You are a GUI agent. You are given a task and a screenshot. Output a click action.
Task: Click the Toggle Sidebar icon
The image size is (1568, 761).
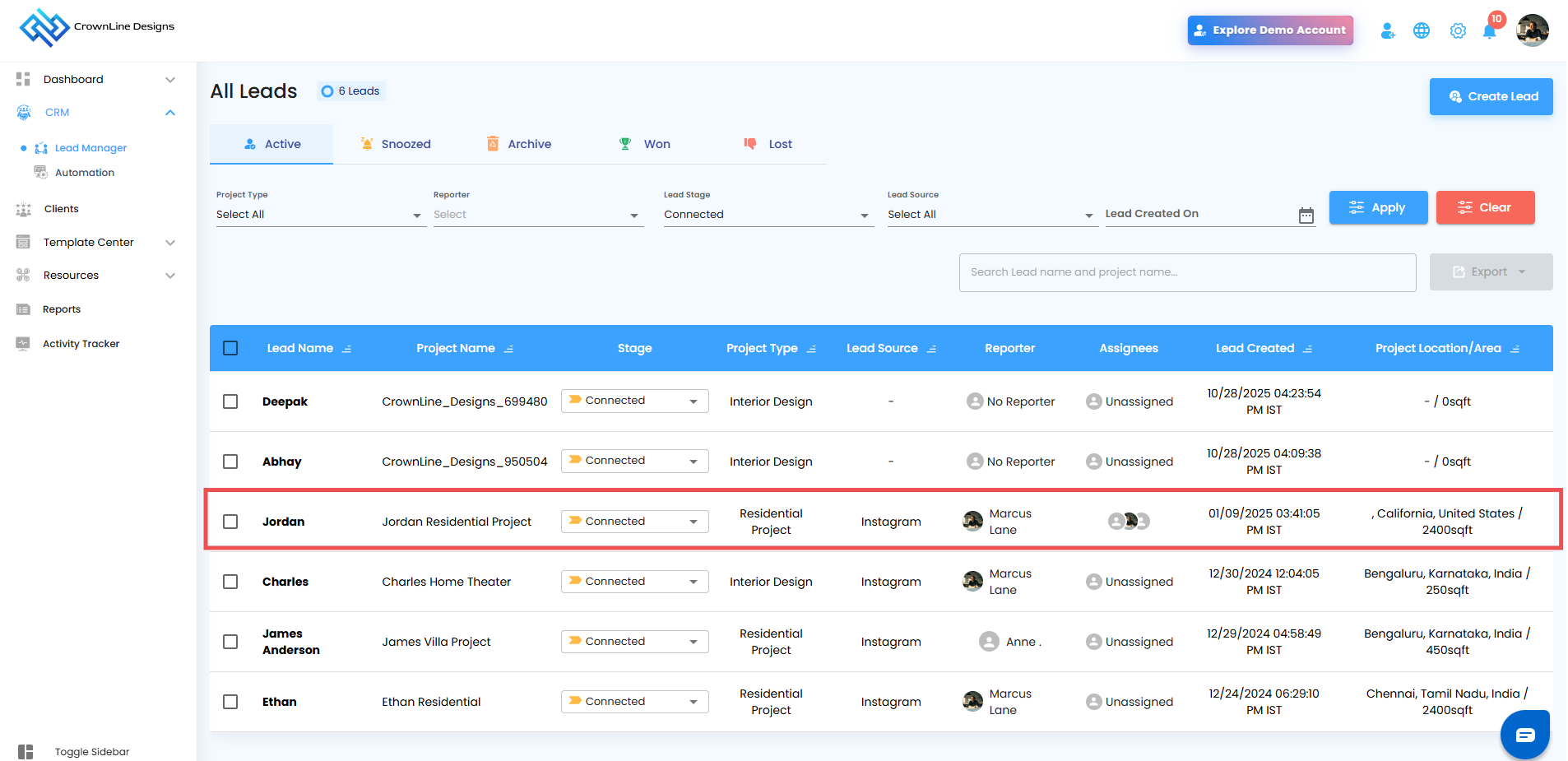click(26, 751)
